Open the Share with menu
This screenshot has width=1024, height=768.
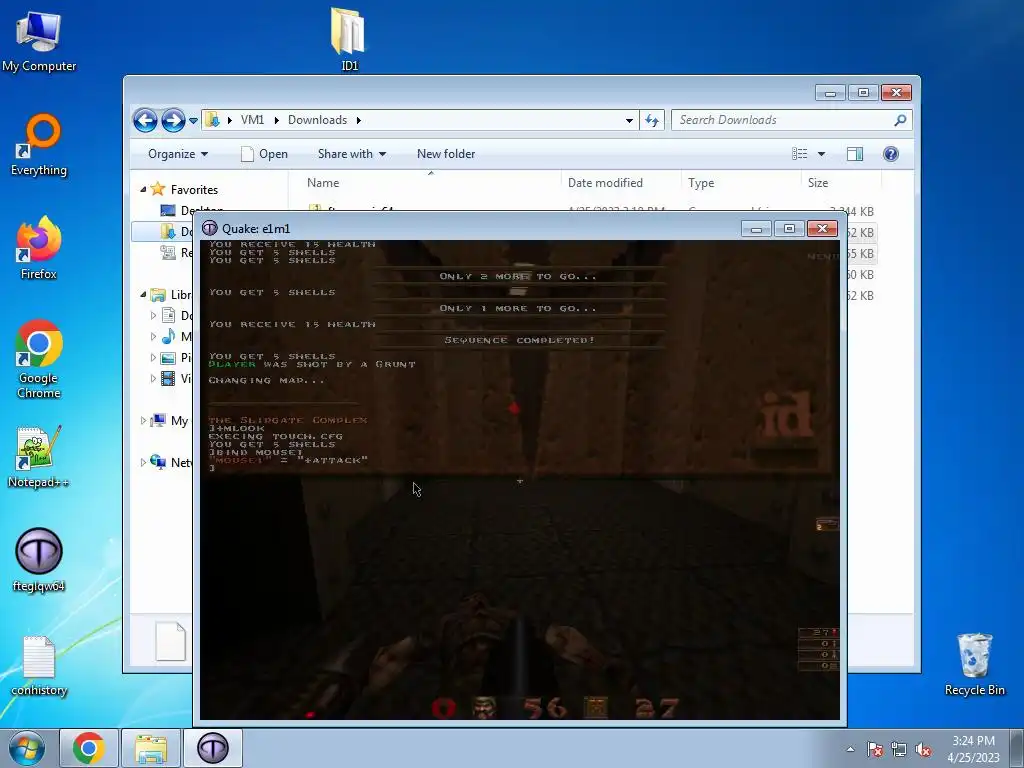tap(351, 154)
